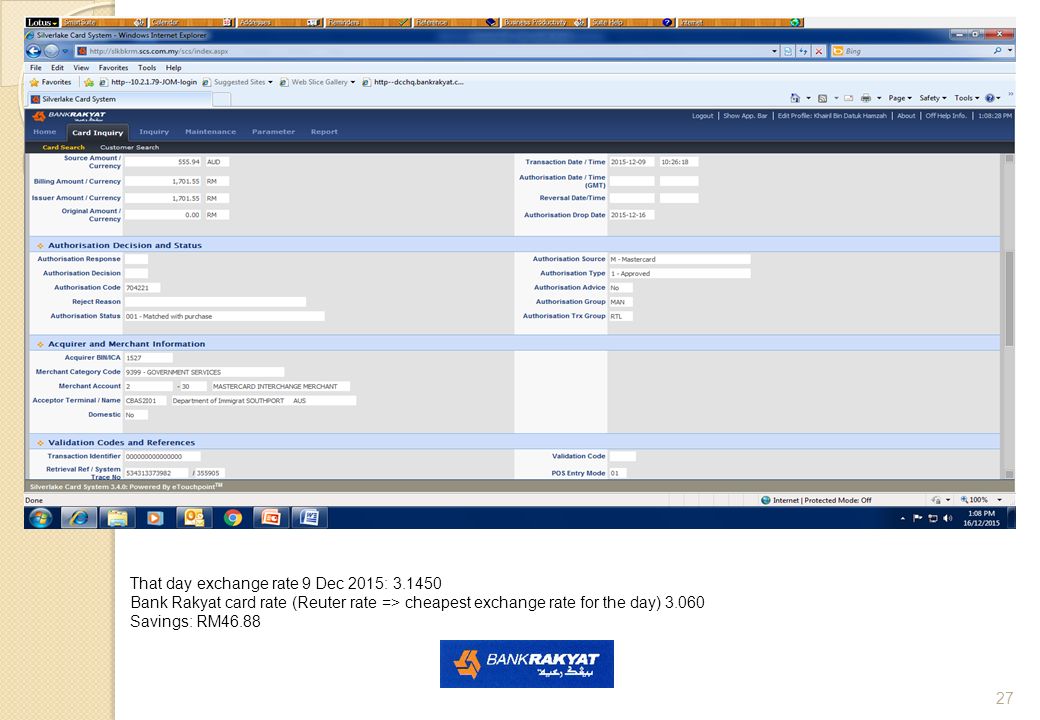Open Lotus Calendar drawer
This screenshot has height=720, width=1040.
point(192,23)
